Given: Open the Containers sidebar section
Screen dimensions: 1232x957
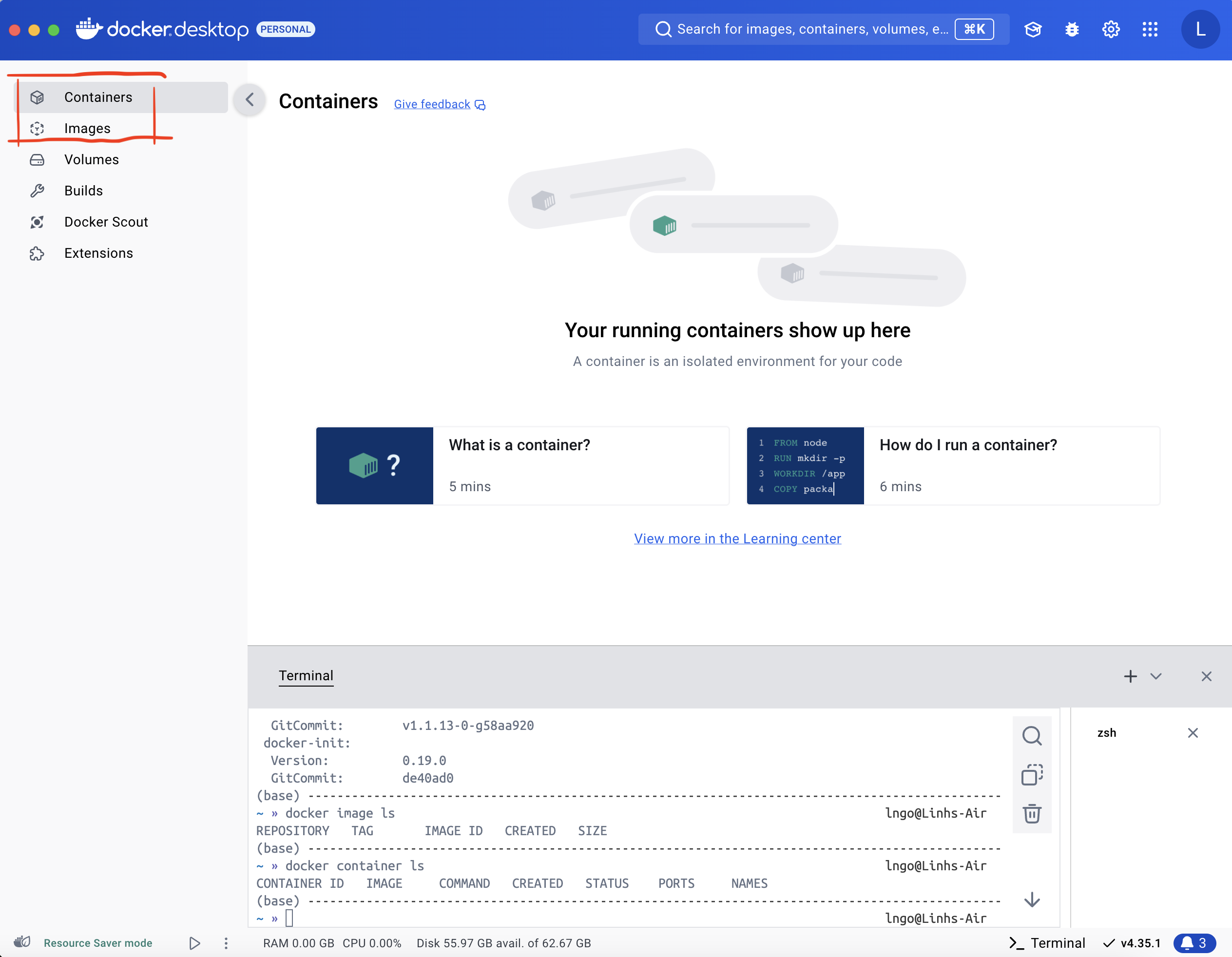Looking at the screenshot, I should point(121,97).
